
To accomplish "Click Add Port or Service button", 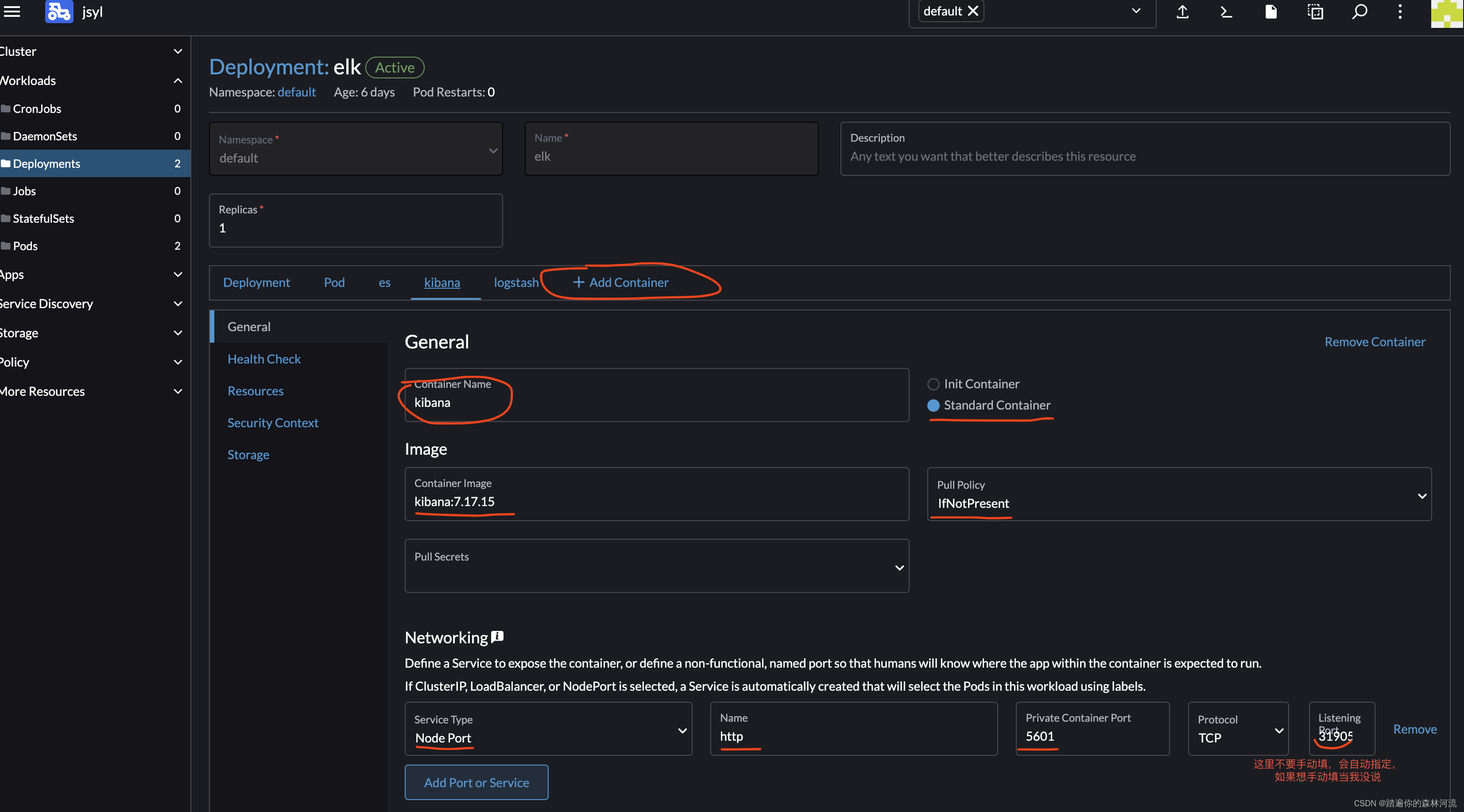I will coord(476,782).
